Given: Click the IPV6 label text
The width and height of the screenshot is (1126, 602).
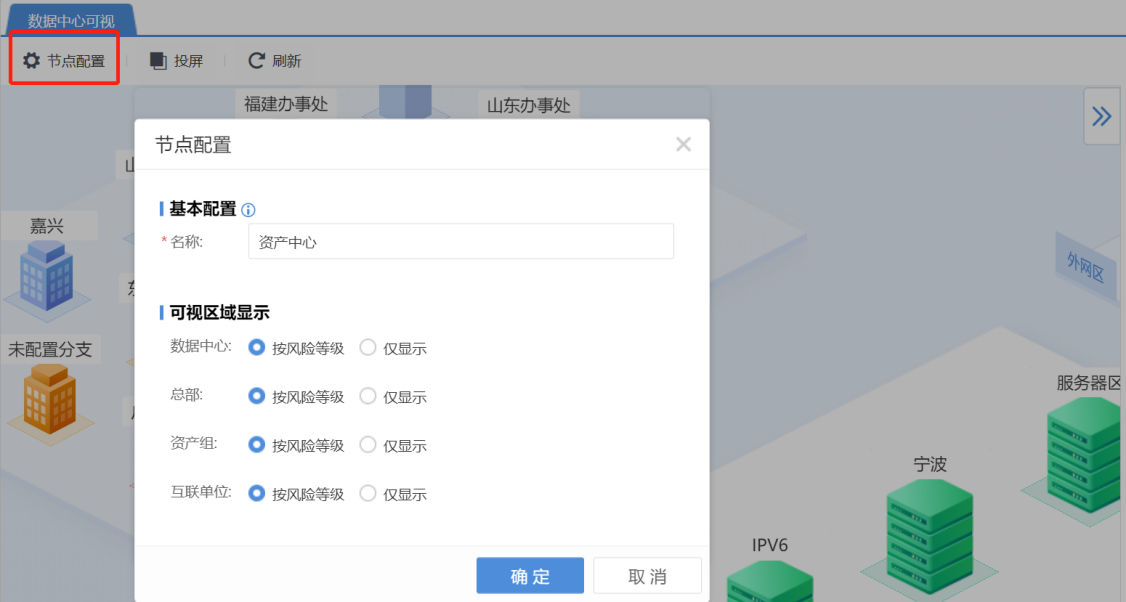Looking at the screenshot, I should coord(770,545).
